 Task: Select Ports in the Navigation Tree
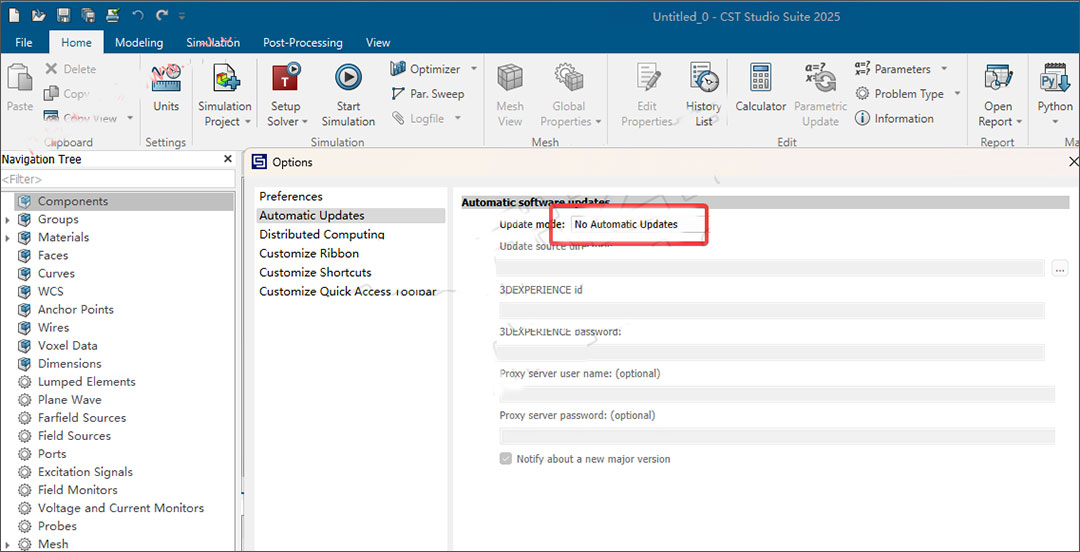[x=52, y=454]
